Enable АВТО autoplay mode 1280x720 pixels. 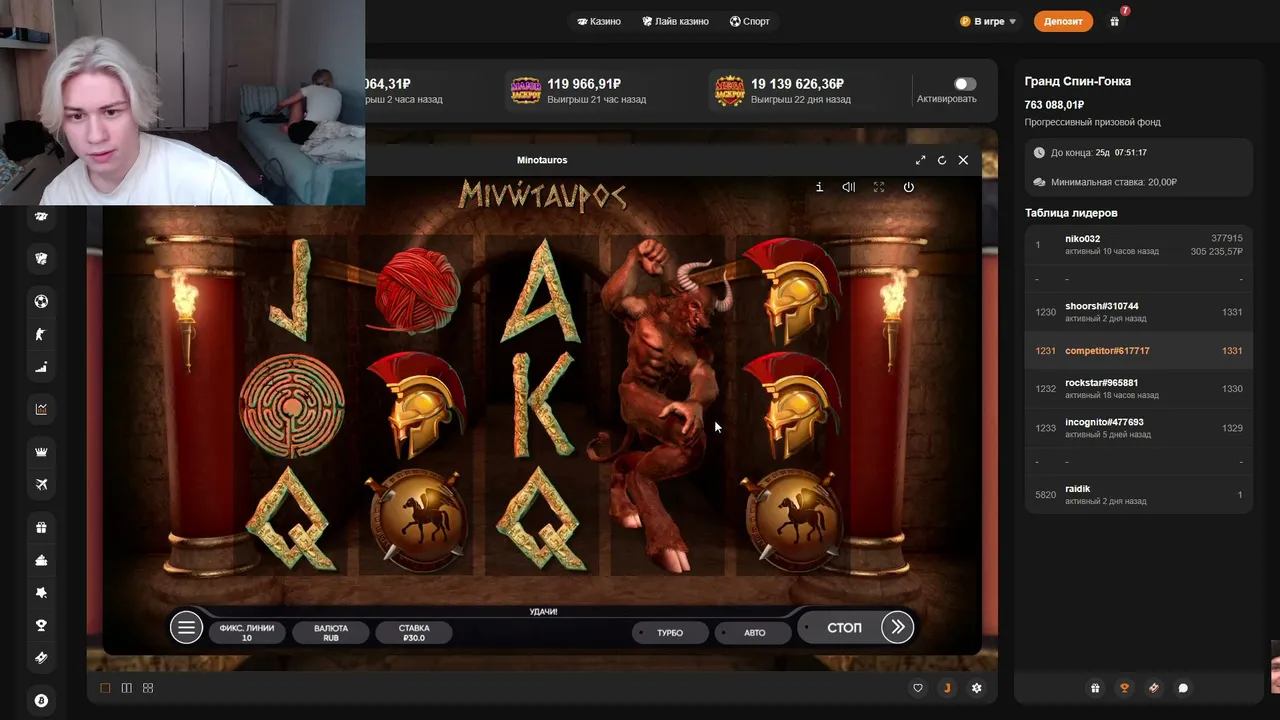click(x=755, y=632)
